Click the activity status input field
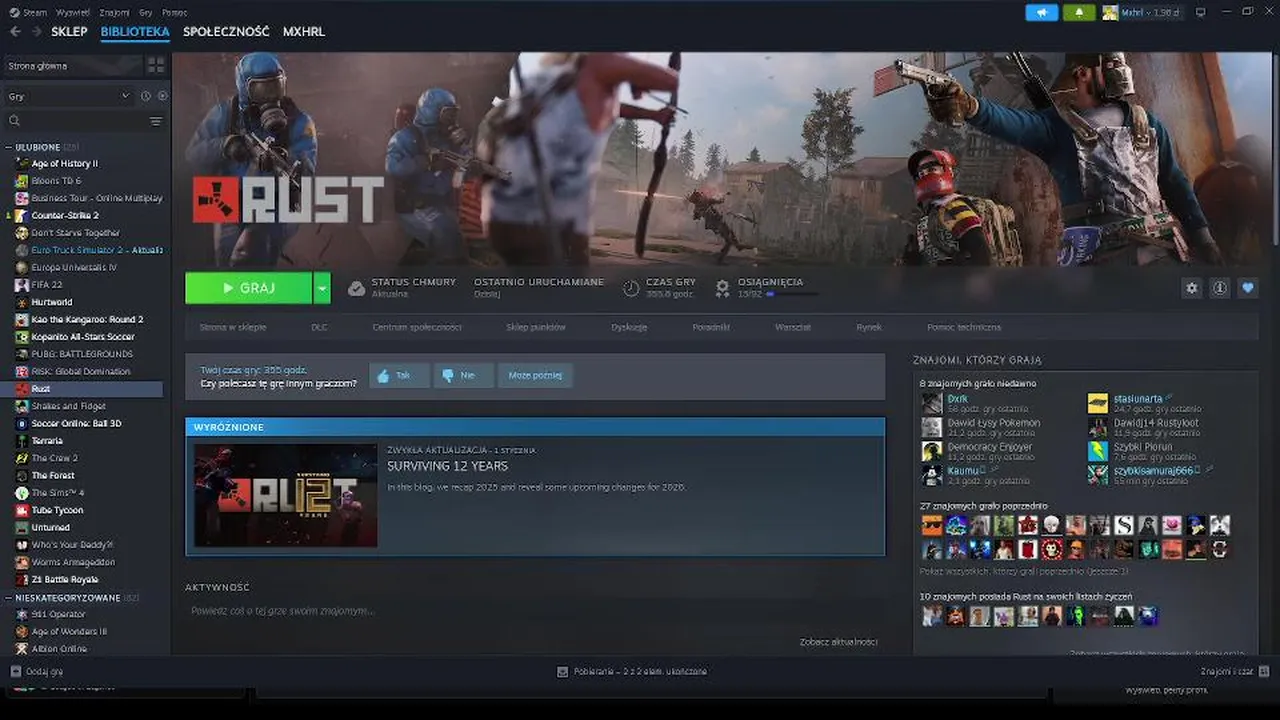This screenshot has height=720, width=1280. point(535,610)
